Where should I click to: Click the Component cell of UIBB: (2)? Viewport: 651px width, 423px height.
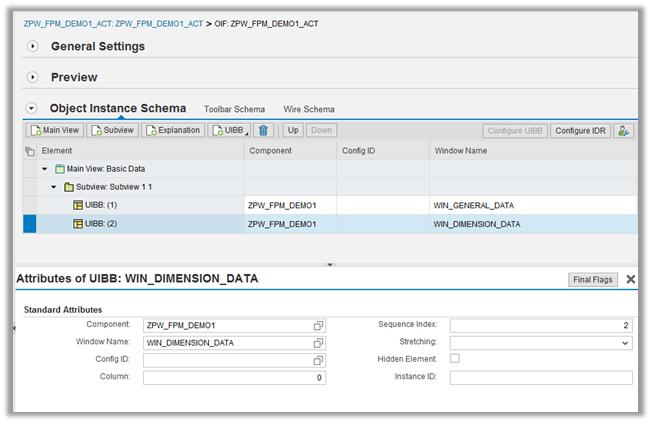tap(290, 224)
